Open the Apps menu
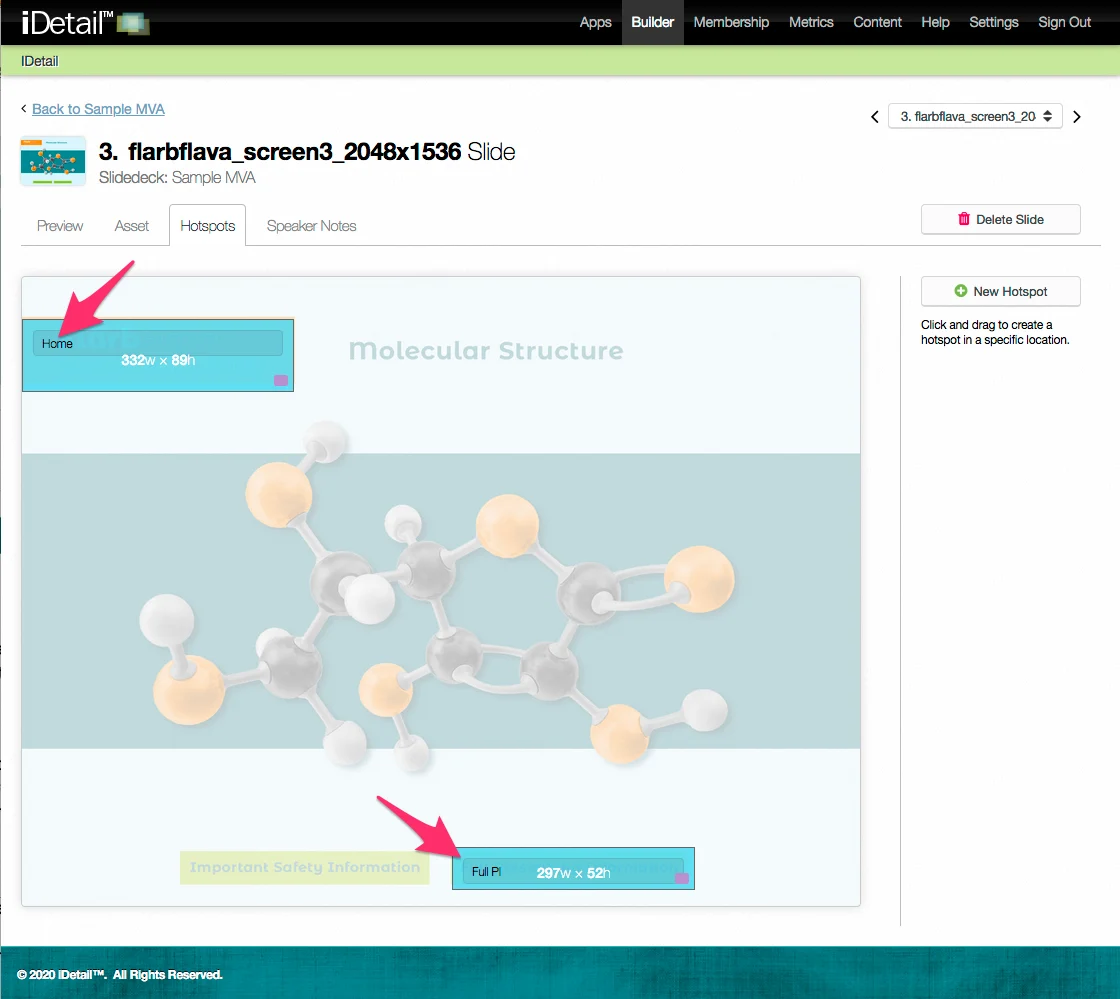Image resolution: width=1120 pixels, height=999 pixels. point(595,22)
